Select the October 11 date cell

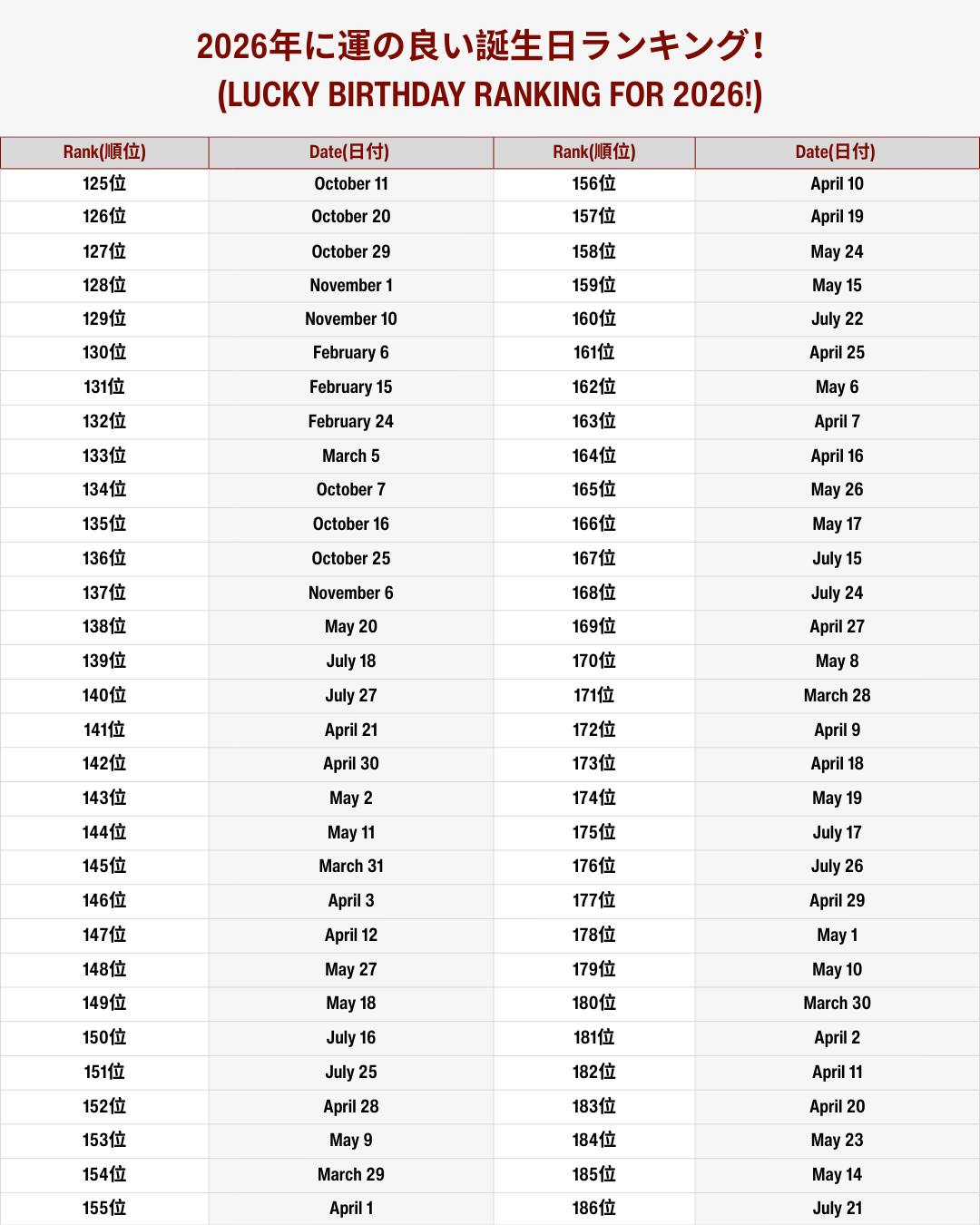coord(351,184)
